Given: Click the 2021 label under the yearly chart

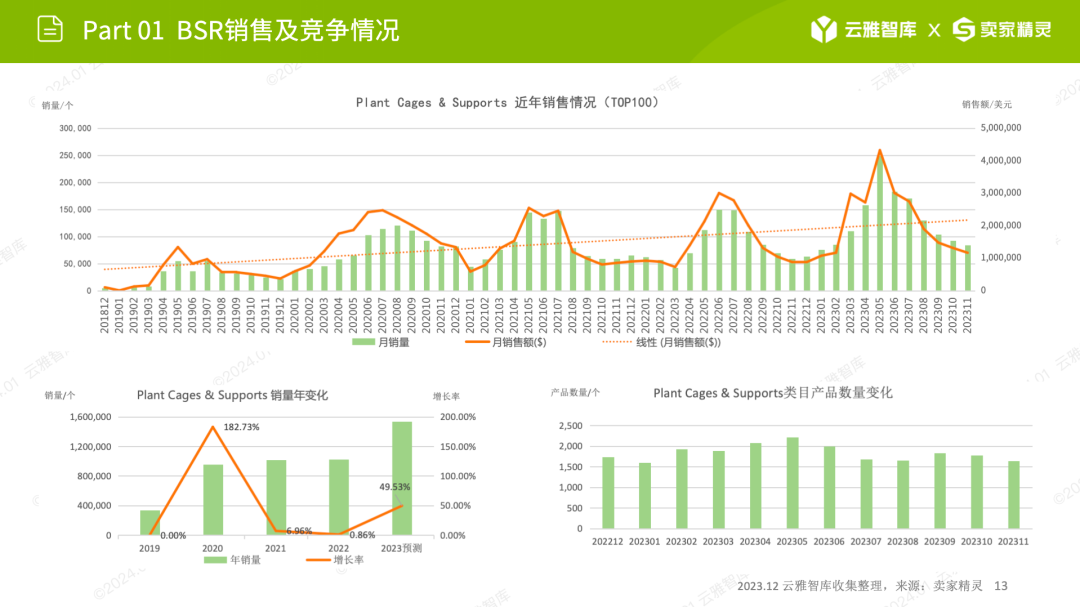Looking at the screenshot, I should [x=276, y=548].
